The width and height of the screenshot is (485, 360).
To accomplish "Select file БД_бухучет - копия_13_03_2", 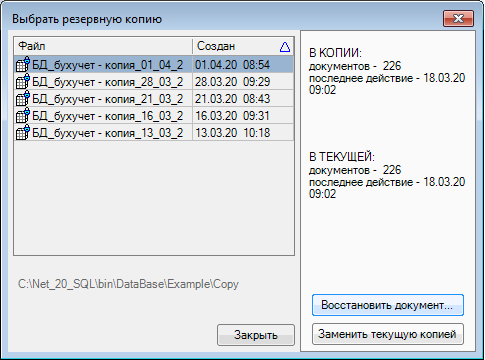I will [108, 133].
